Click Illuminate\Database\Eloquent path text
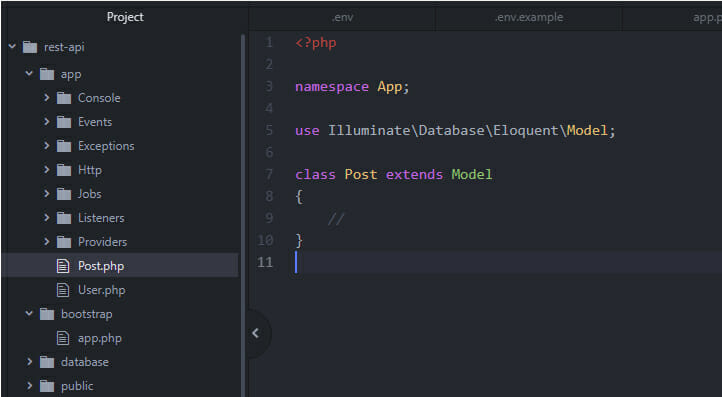Viewport: 722px width, 397px height. [x=444, y=130]
